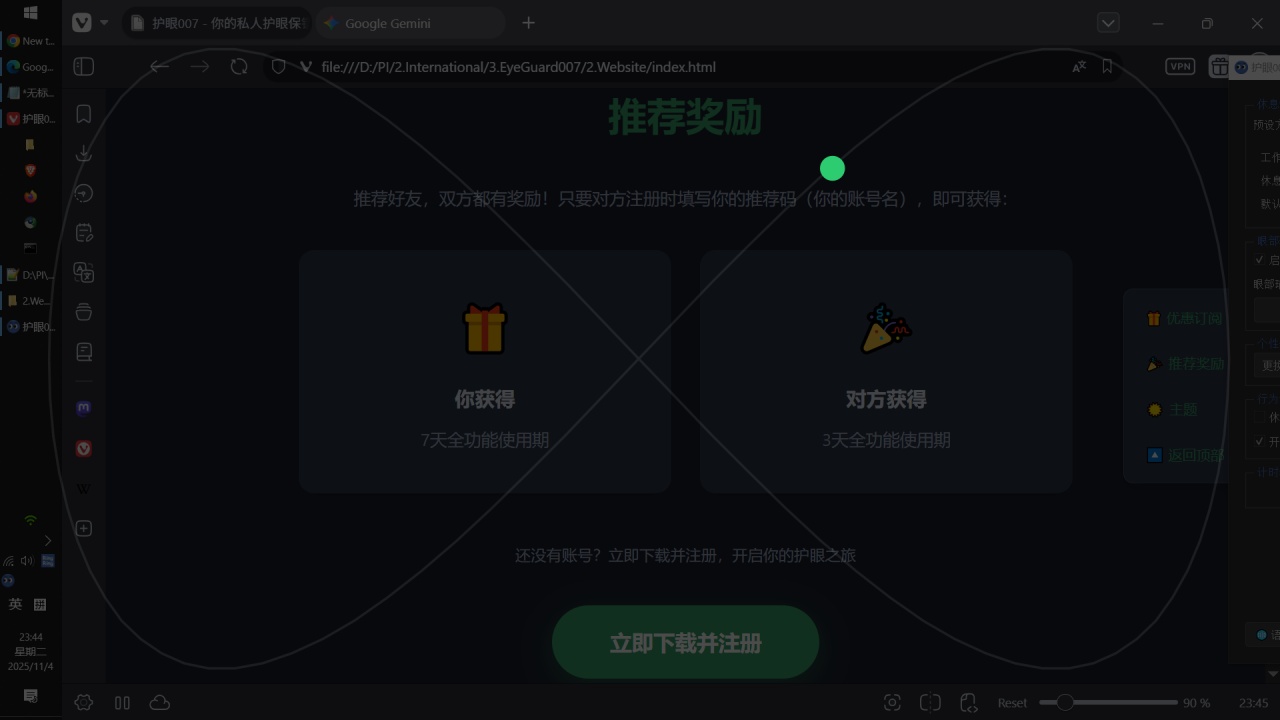Click the 立即下载并注册 button
Viewport: 1280px width, 720px height.
pyautogui.click(x=685, y=642)
